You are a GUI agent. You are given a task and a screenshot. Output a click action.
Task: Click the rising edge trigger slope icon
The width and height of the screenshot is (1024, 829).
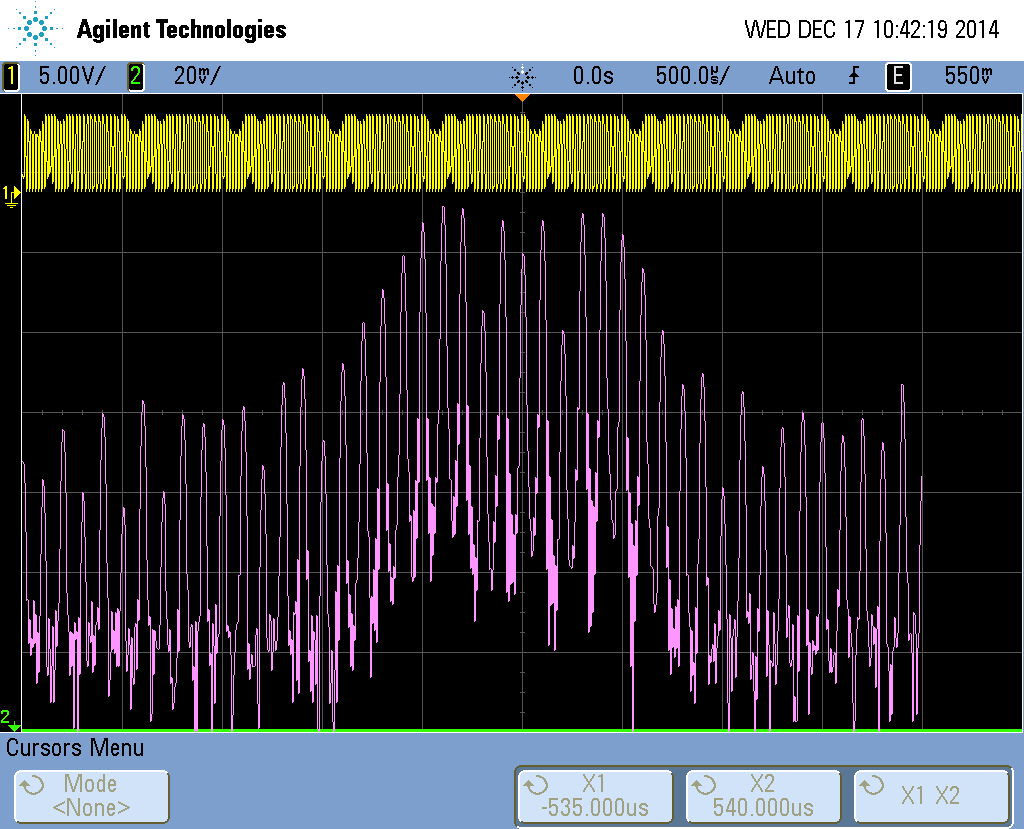[x=853, y=76]
